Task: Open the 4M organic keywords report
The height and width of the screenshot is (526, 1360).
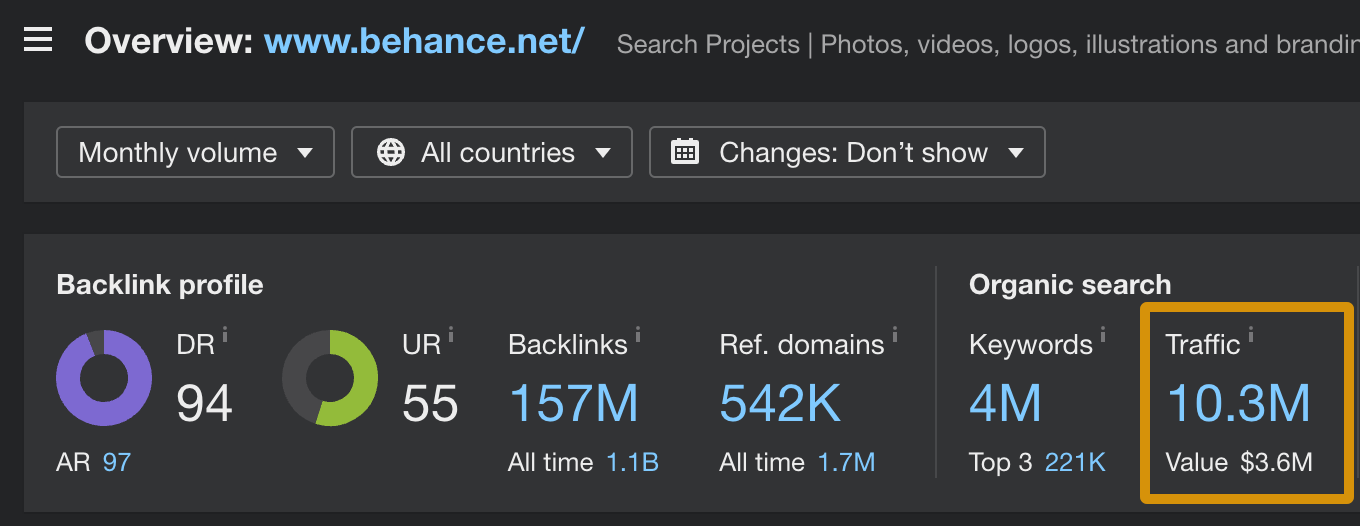Action: tap(1005, 403)
